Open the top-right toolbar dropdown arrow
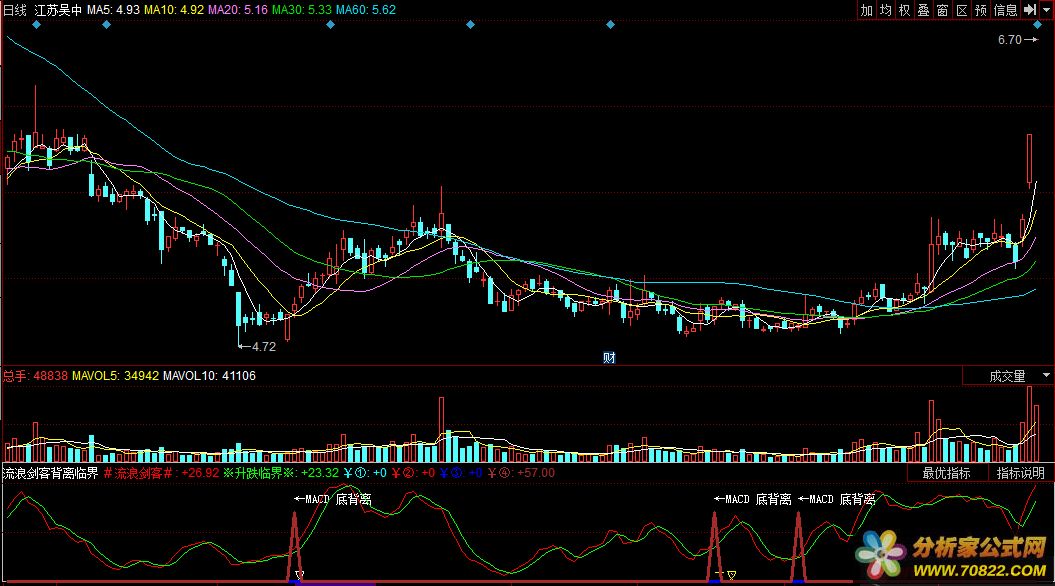The image size is (1055, 586). click(x=1046, y=10)
